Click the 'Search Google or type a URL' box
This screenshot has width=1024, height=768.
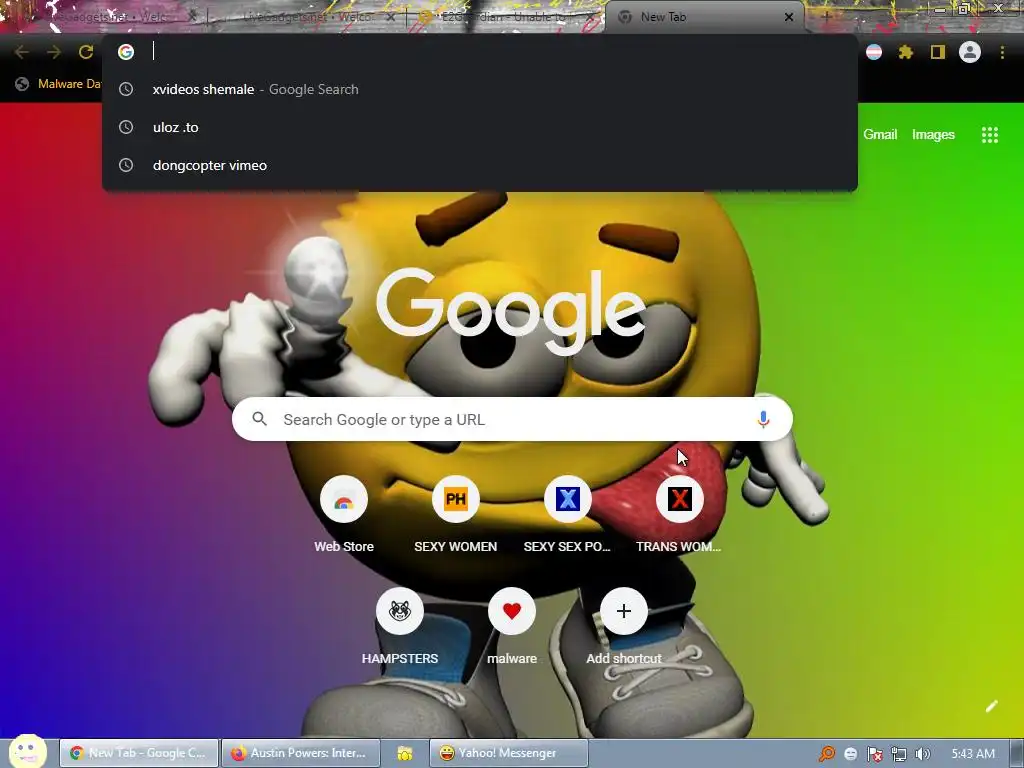[512, 419]
